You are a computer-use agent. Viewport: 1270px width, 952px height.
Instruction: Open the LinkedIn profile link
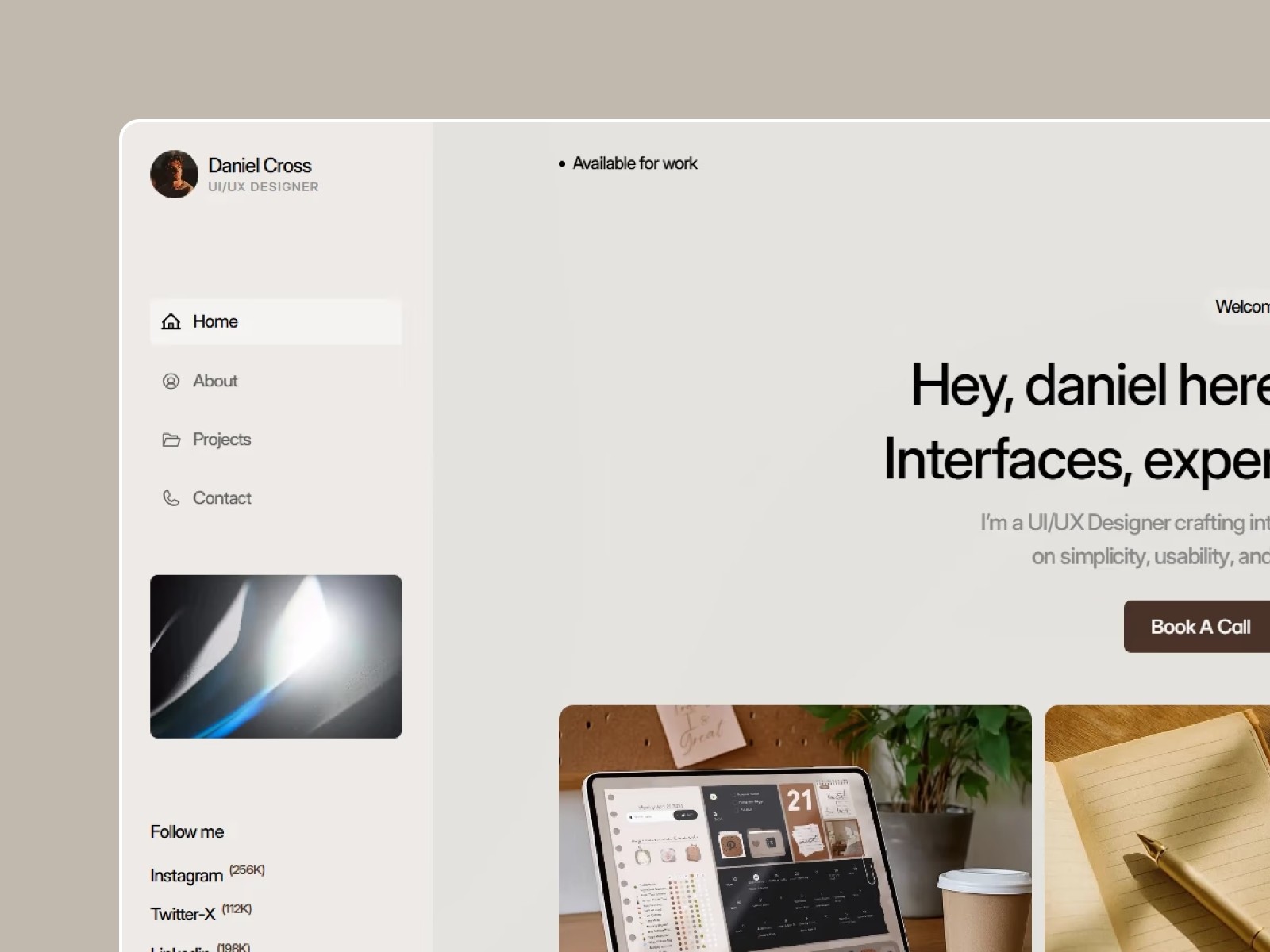[x=181, y=948]
